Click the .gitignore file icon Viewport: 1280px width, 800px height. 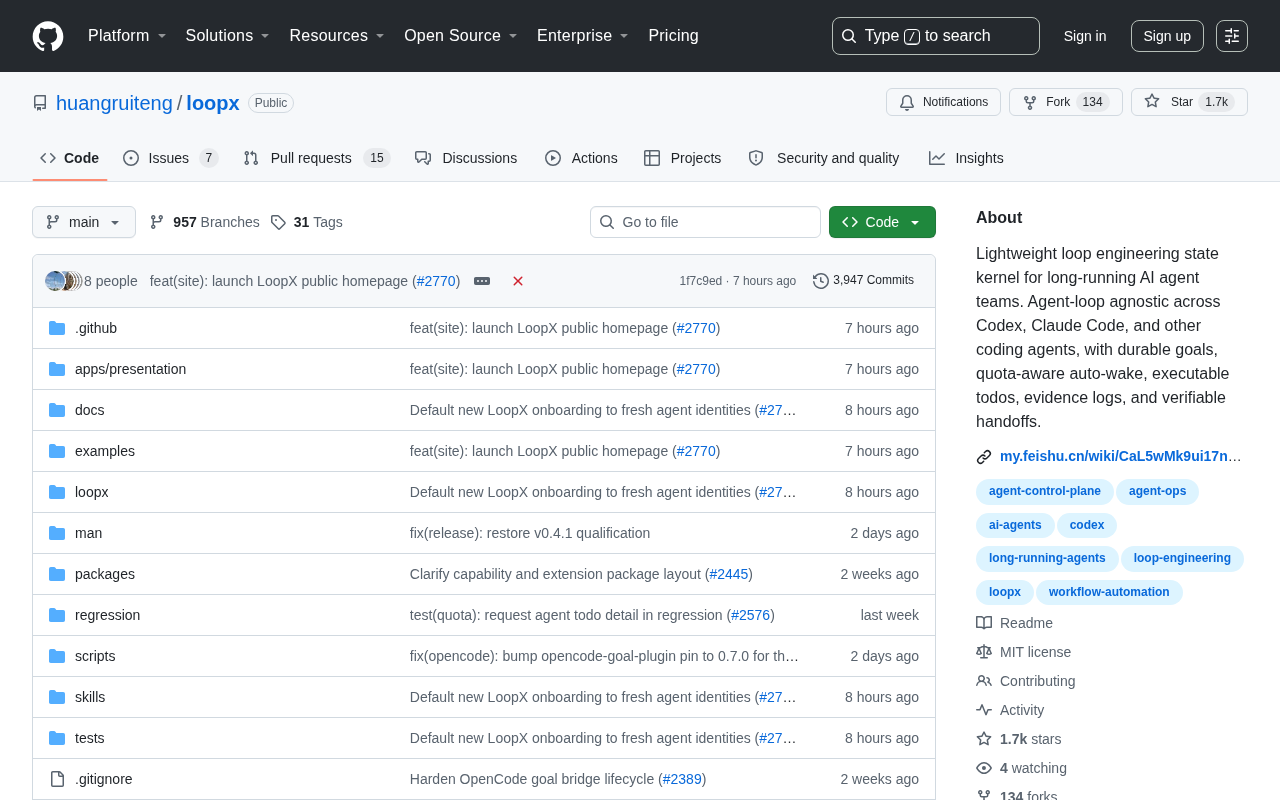tap(57, 779)
